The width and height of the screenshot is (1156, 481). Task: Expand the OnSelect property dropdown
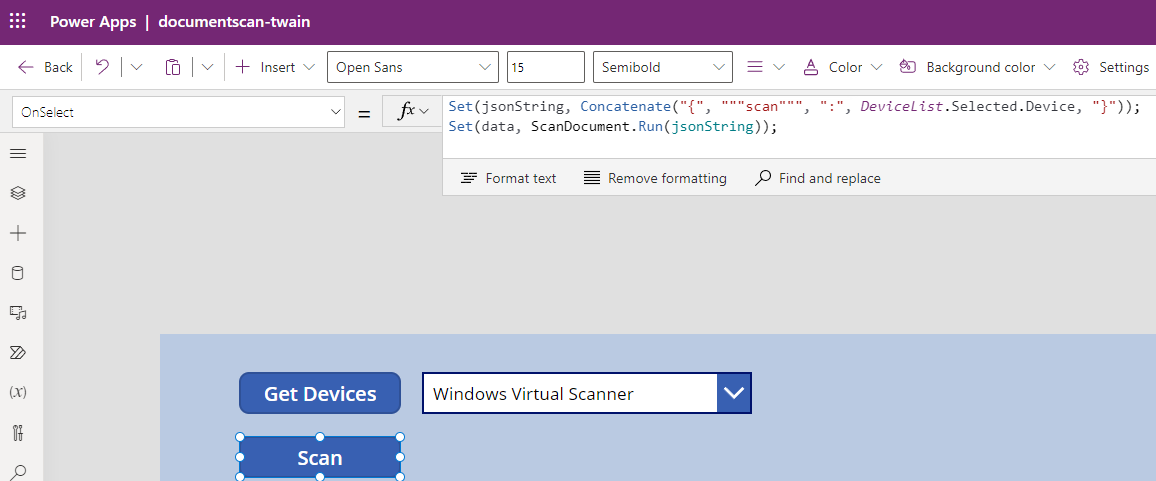coord(179,113)
